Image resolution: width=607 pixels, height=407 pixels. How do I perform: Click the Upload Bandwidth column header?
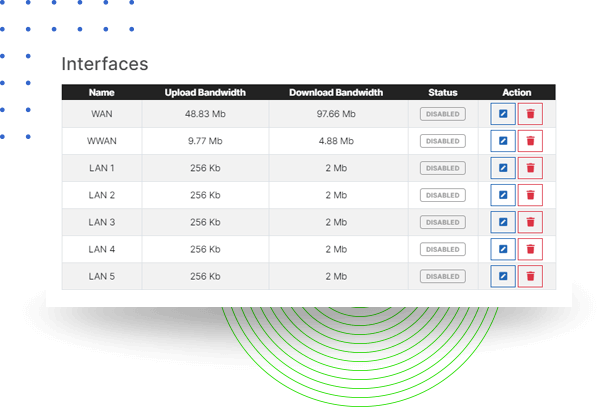click(205, 93)
